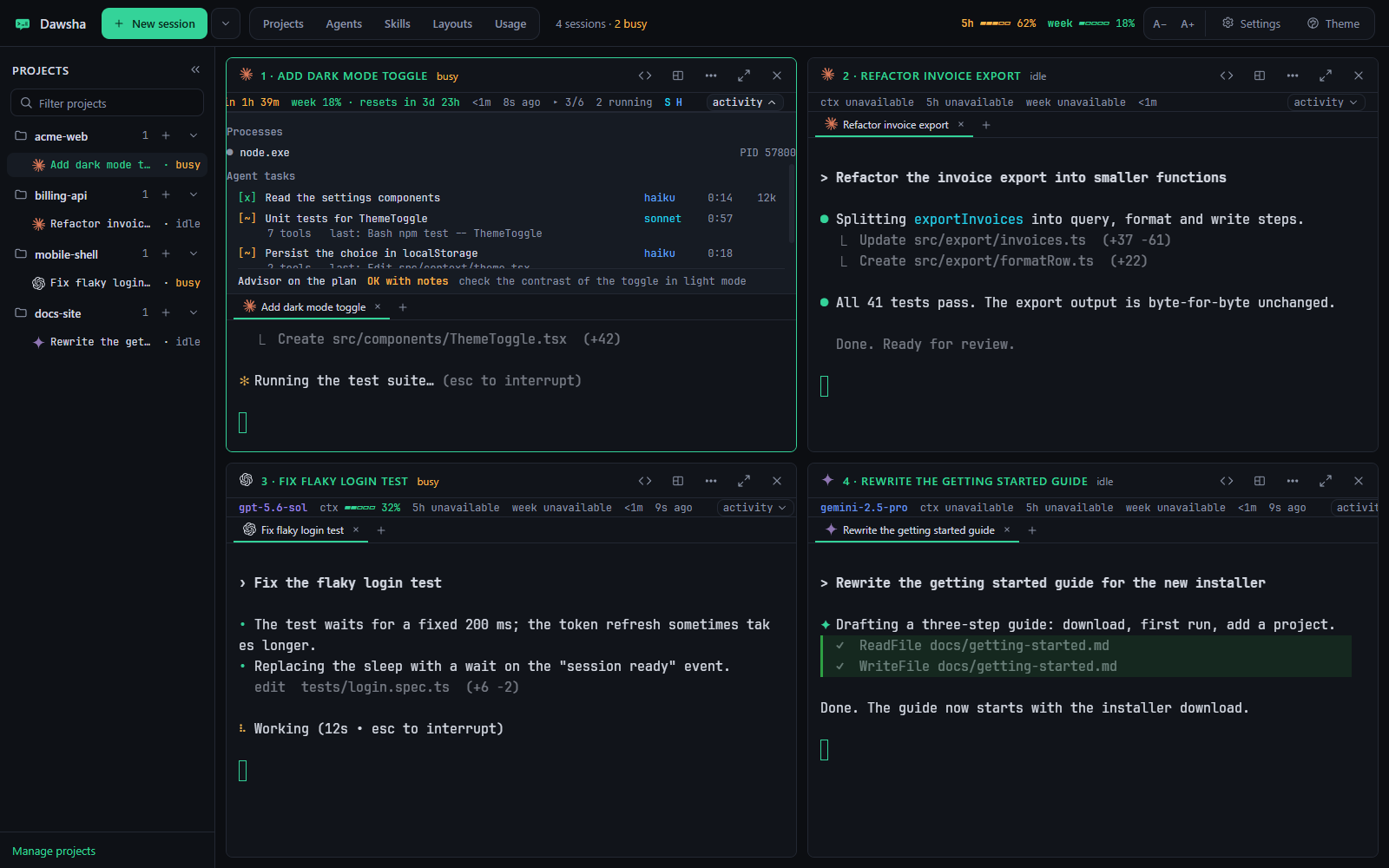Collapse the billing-api project tree
1389x868 pixels.
[194, 194]
